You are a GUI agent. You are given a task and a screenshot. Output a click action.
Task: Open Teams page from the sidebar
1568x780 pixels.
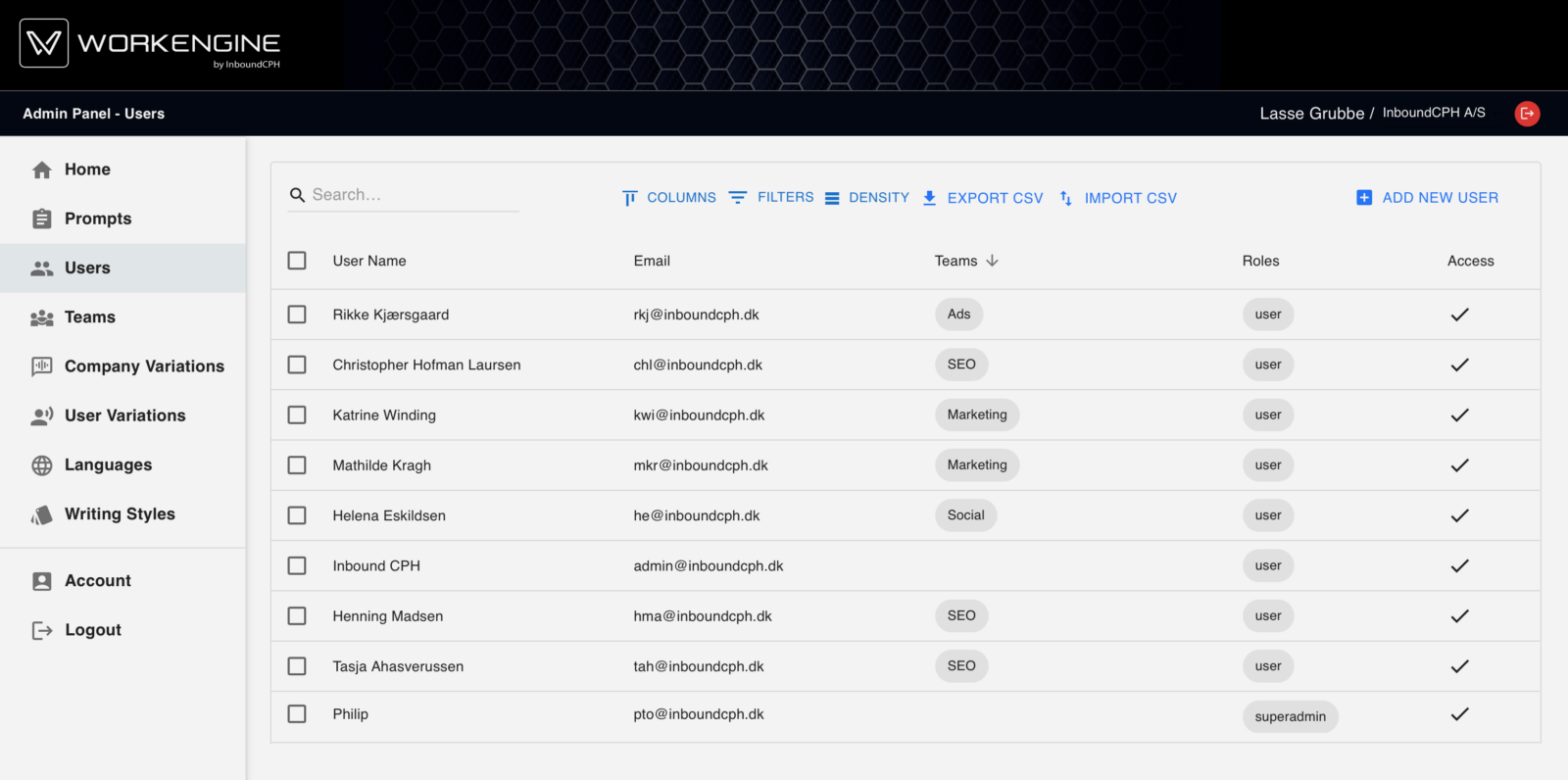89,317
